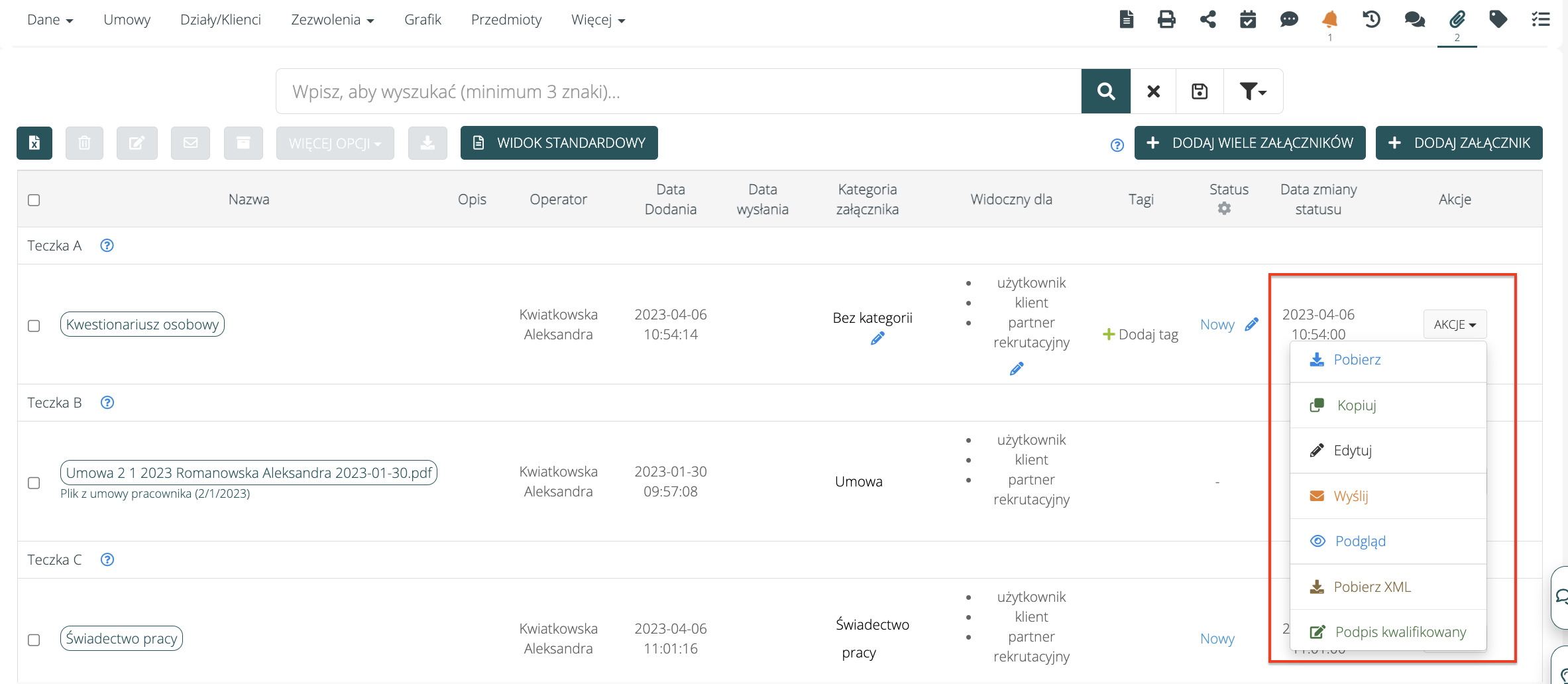The width and height of the screenshot is (1568, 684).
Task: Expand the Dane dropdown menu
Action: click(x=50, y=20)
